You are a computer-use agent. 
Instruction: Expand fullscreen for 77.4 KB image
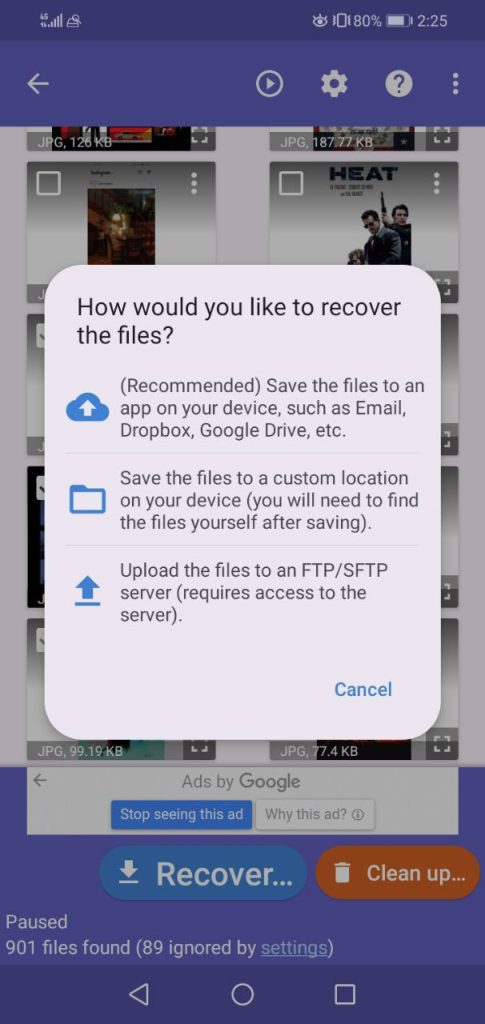point(442,744)
